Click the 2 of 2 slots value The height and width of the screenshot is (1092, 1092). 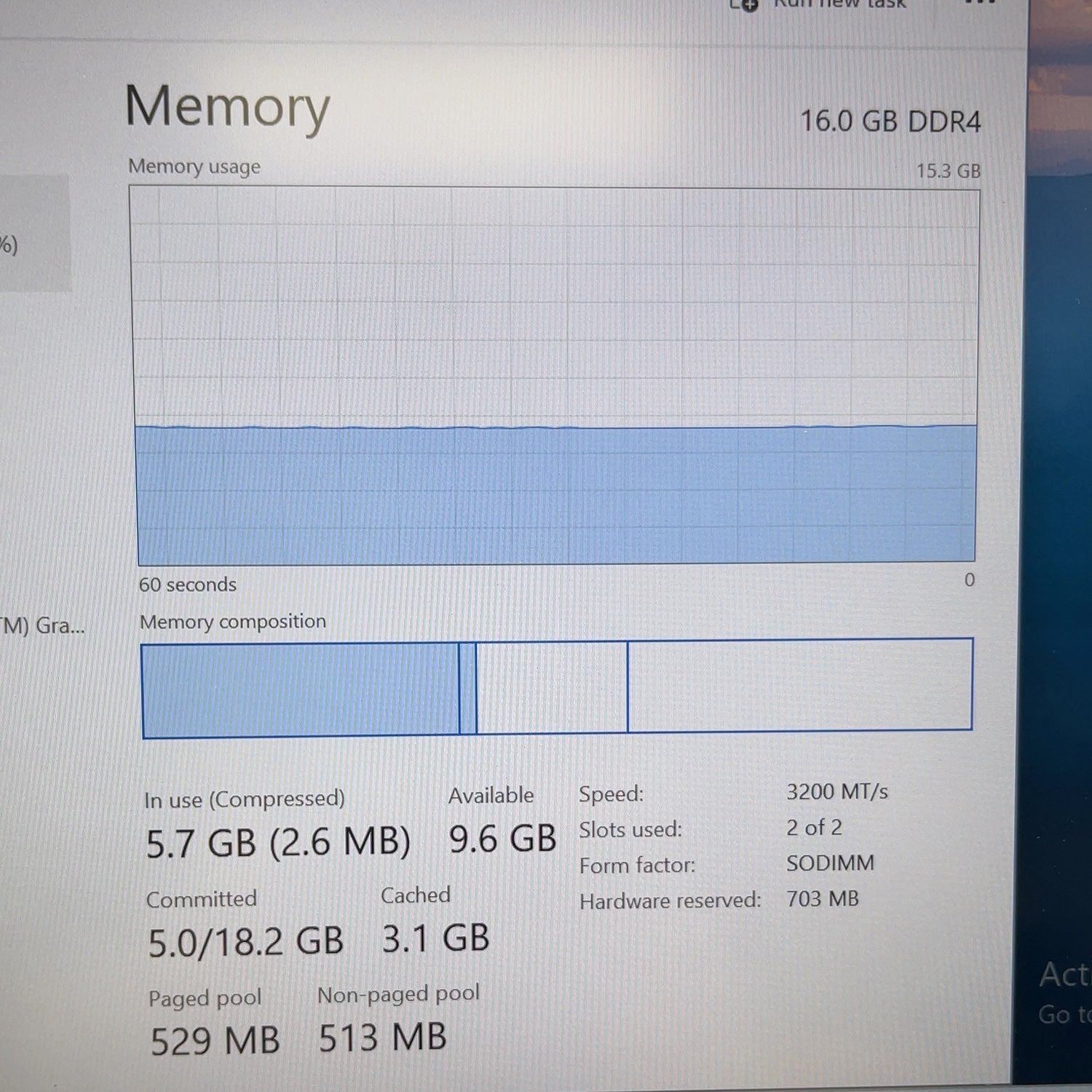pyautogui.click(x=814, y=827)
